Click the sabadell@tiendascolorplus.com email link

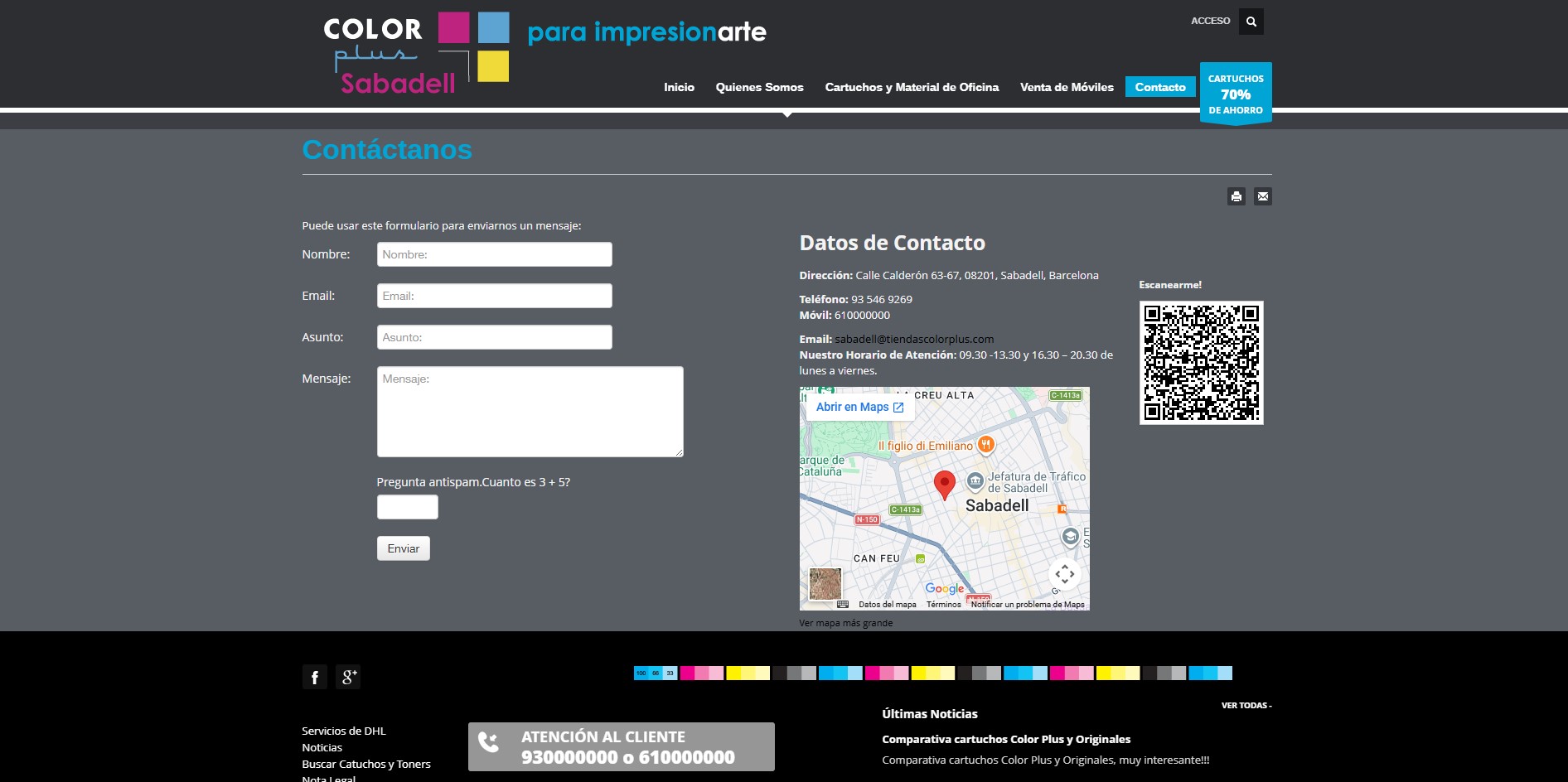click(x=914, y=339)
